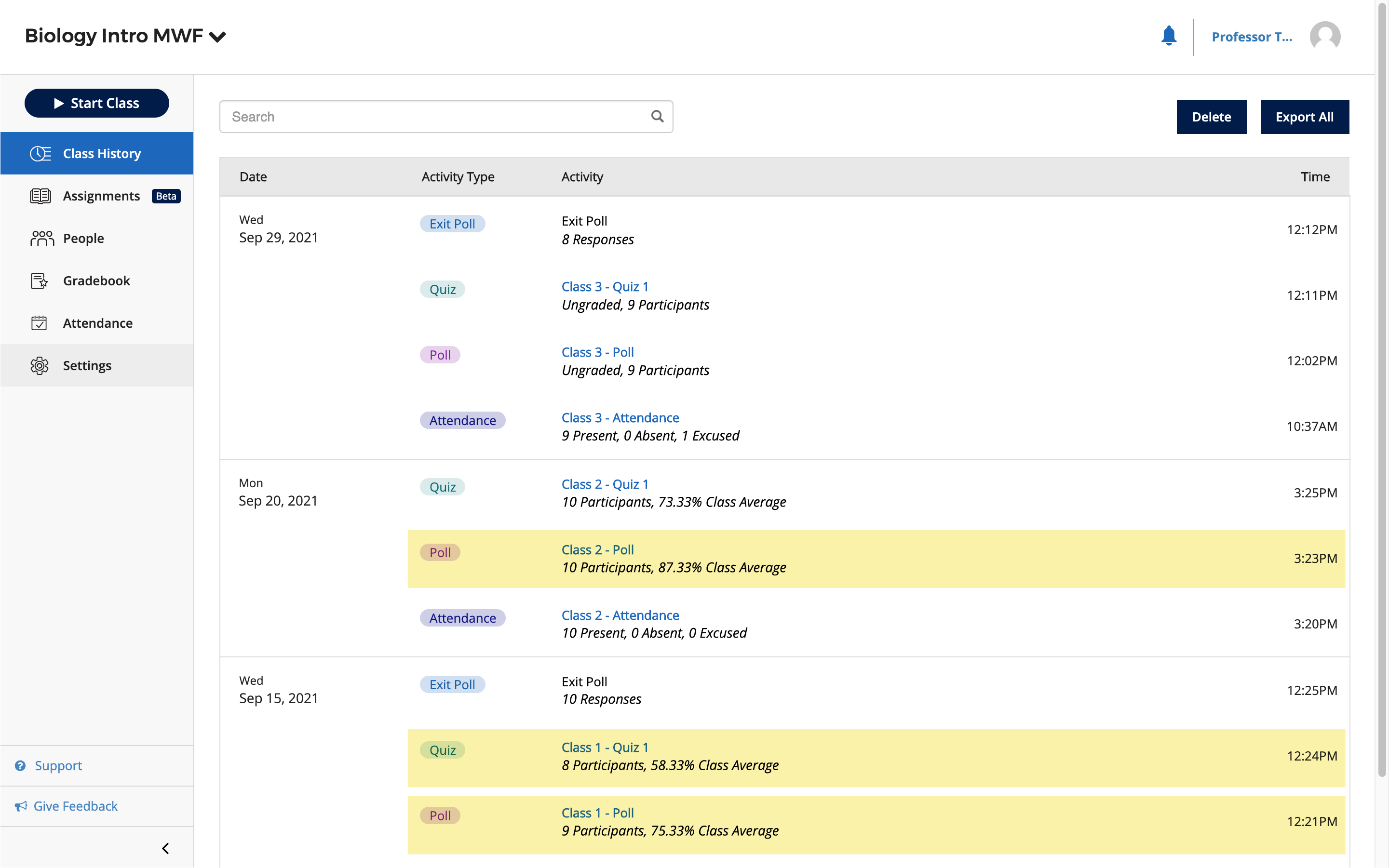Screen dimensions: 1389x868
Task: Click the Export All button
Action: pos(1304,117)
